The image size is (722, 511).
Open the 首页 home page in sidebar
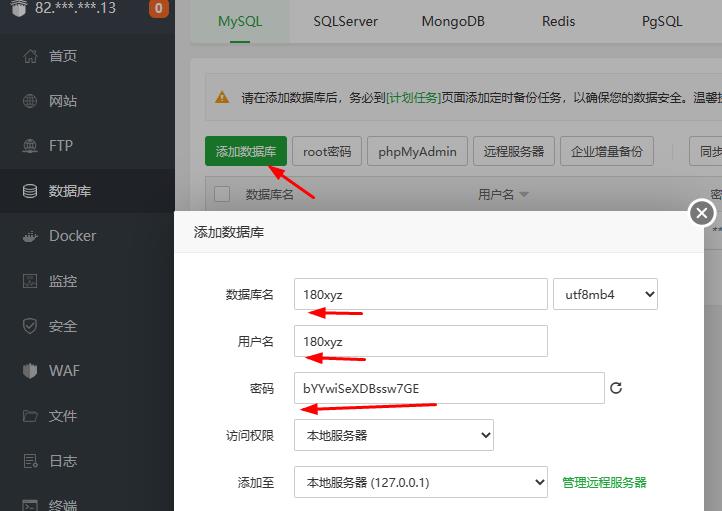click(63, 56)
